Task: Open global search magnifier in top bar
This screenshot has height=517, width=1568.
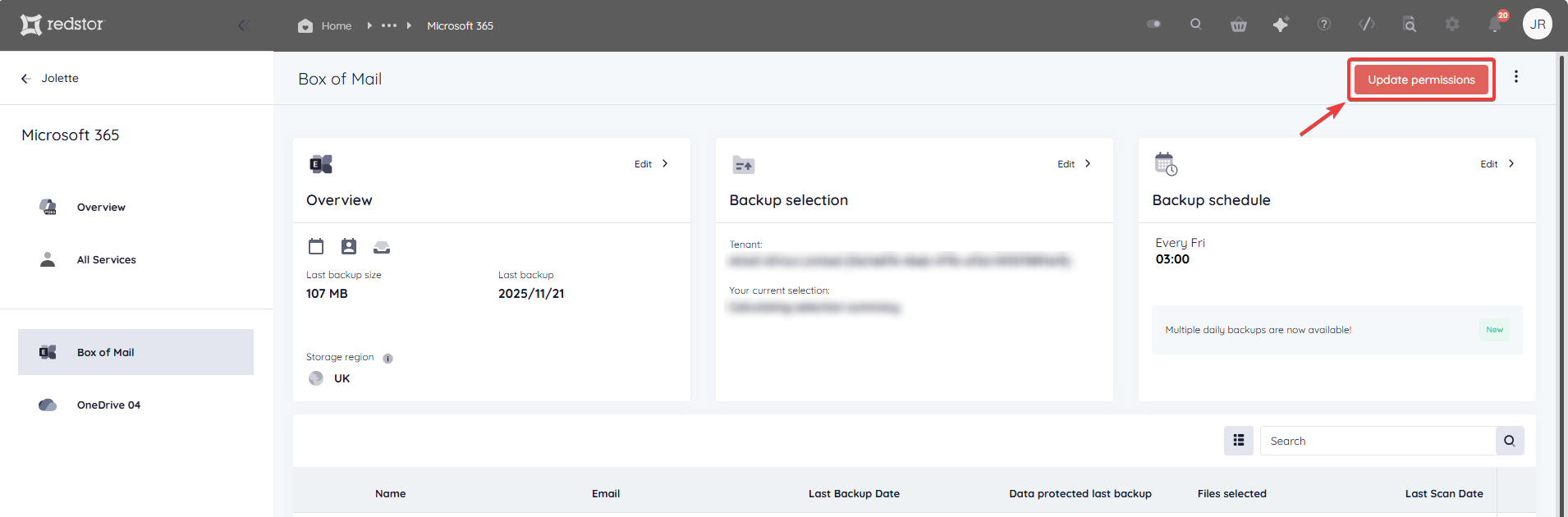Action: coord(1196,25)
